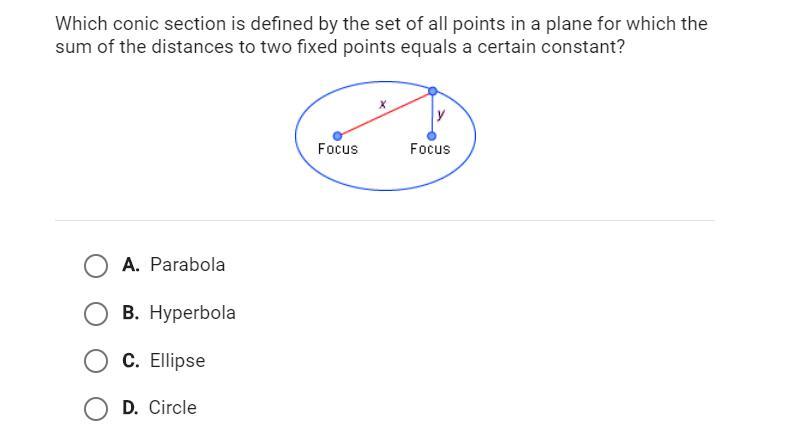The height and width of the screenshot is (437, 811).
Task: Pick the Circle radio button
Action: tap(96, 409)
